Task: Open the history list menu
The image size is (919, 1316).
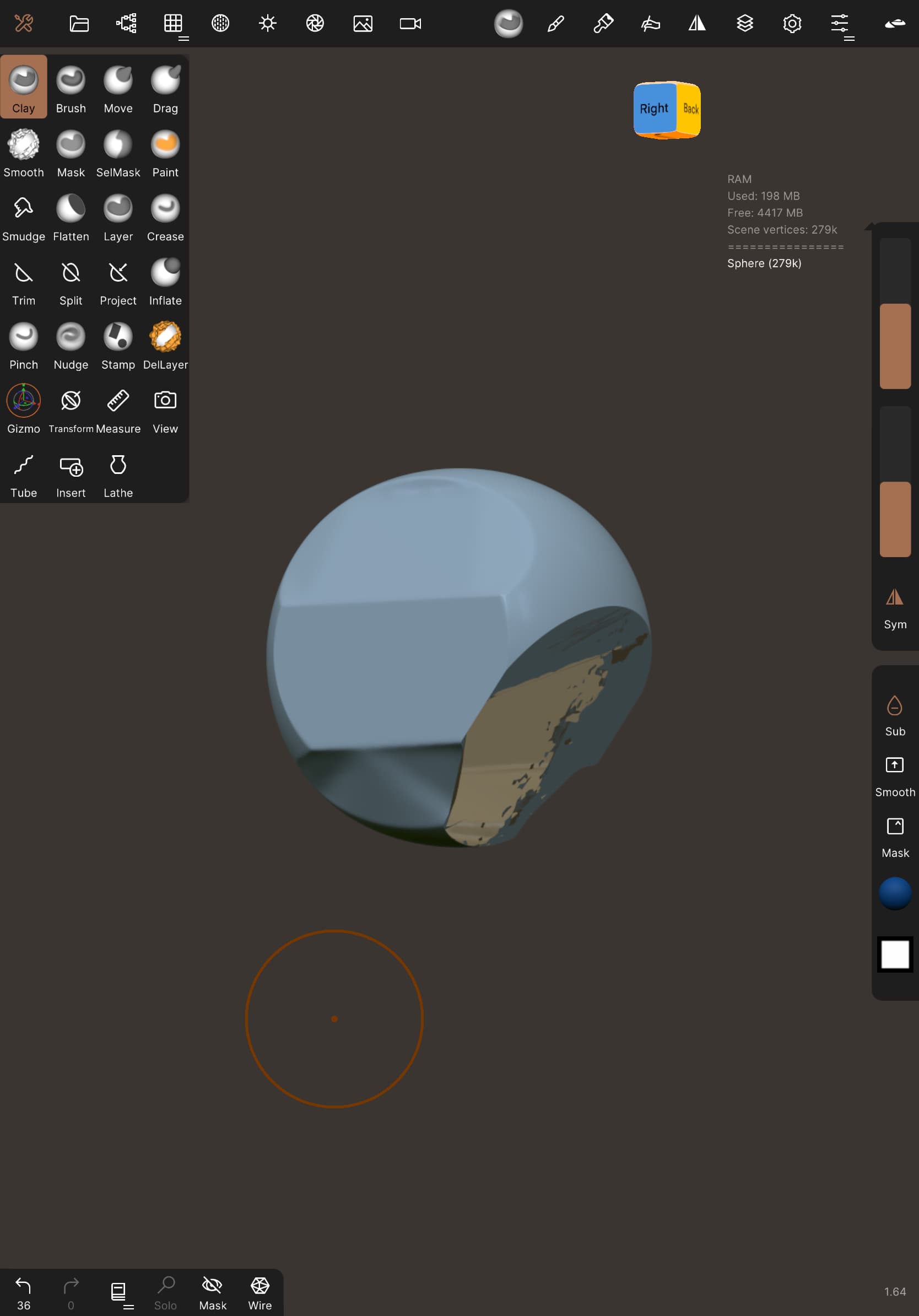Action: [x=118, y=1293]
